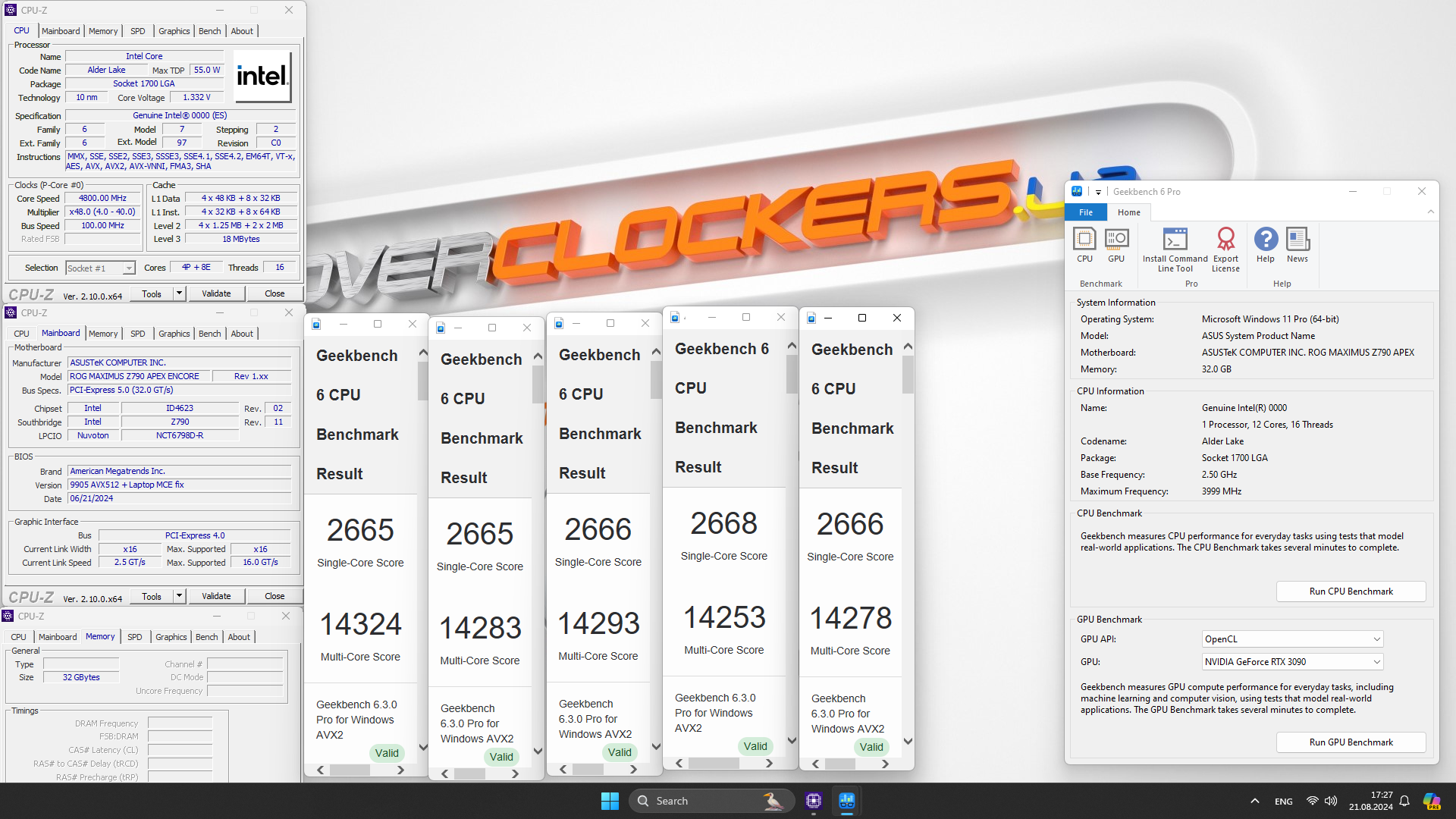Viewport: 1456px width, 819px height.
Task: Open the Bench tab in top CPU-Z window
Action: [210, 31]
